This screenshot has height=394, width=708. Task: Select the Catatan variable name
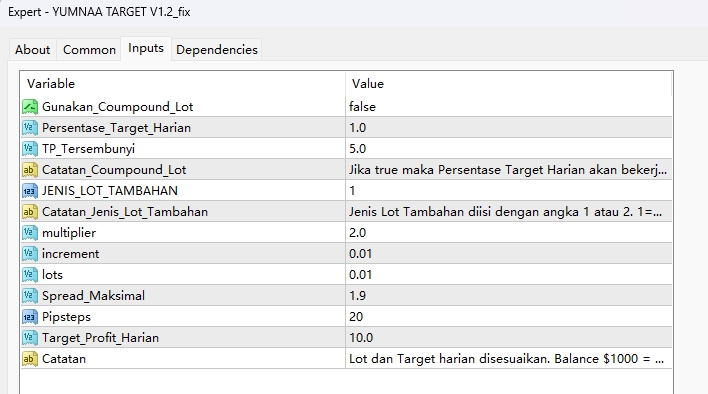point(64,359)
